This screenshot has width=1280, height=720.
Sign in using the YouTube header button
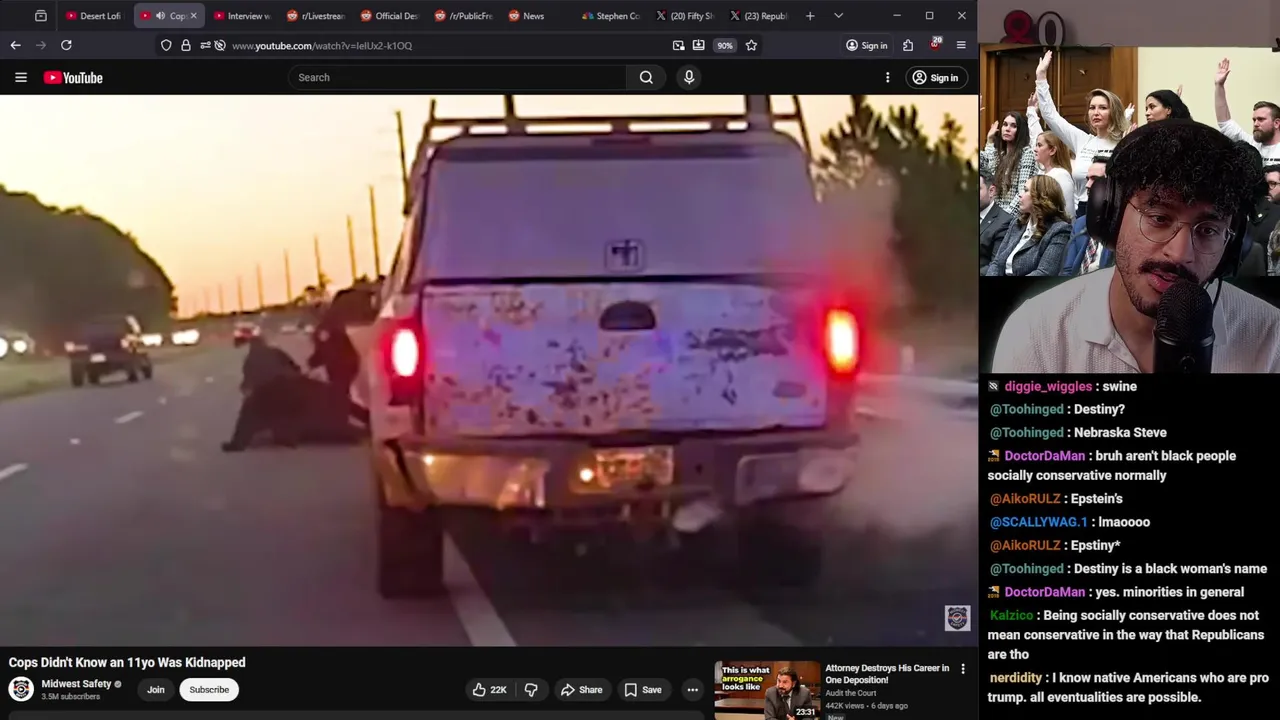click(x=935, y=77)
